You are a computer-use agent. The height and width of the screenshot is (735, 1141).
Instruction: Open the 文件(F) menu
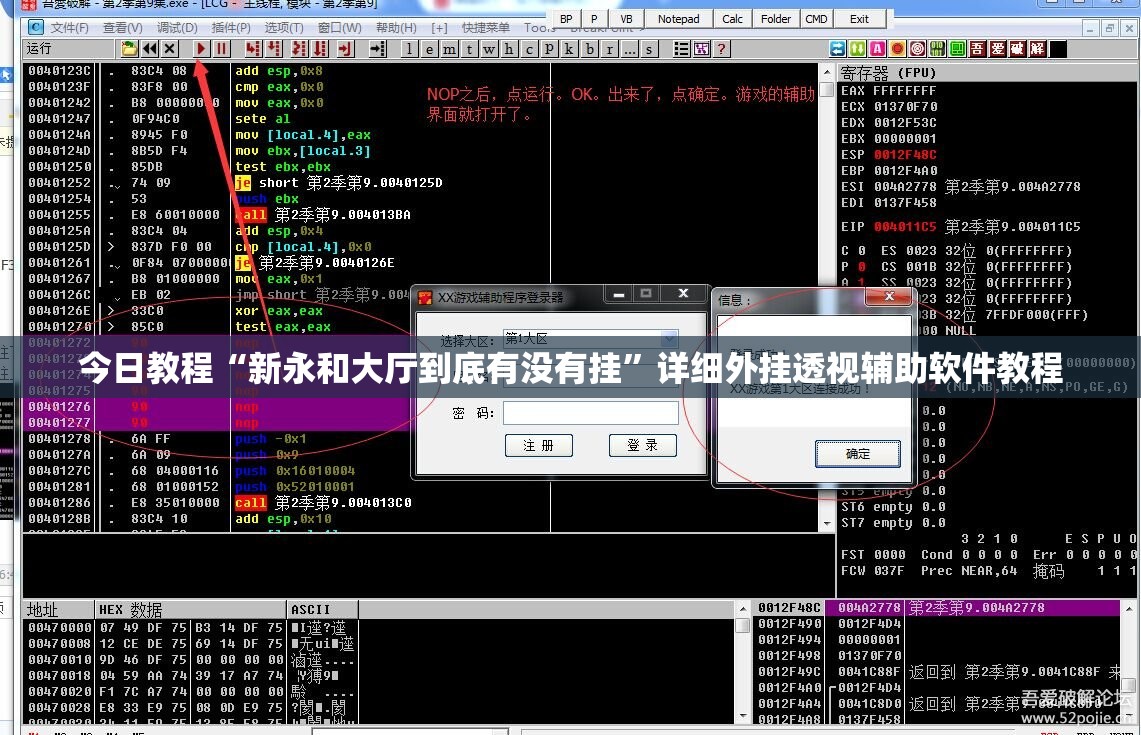pos(69,28)
